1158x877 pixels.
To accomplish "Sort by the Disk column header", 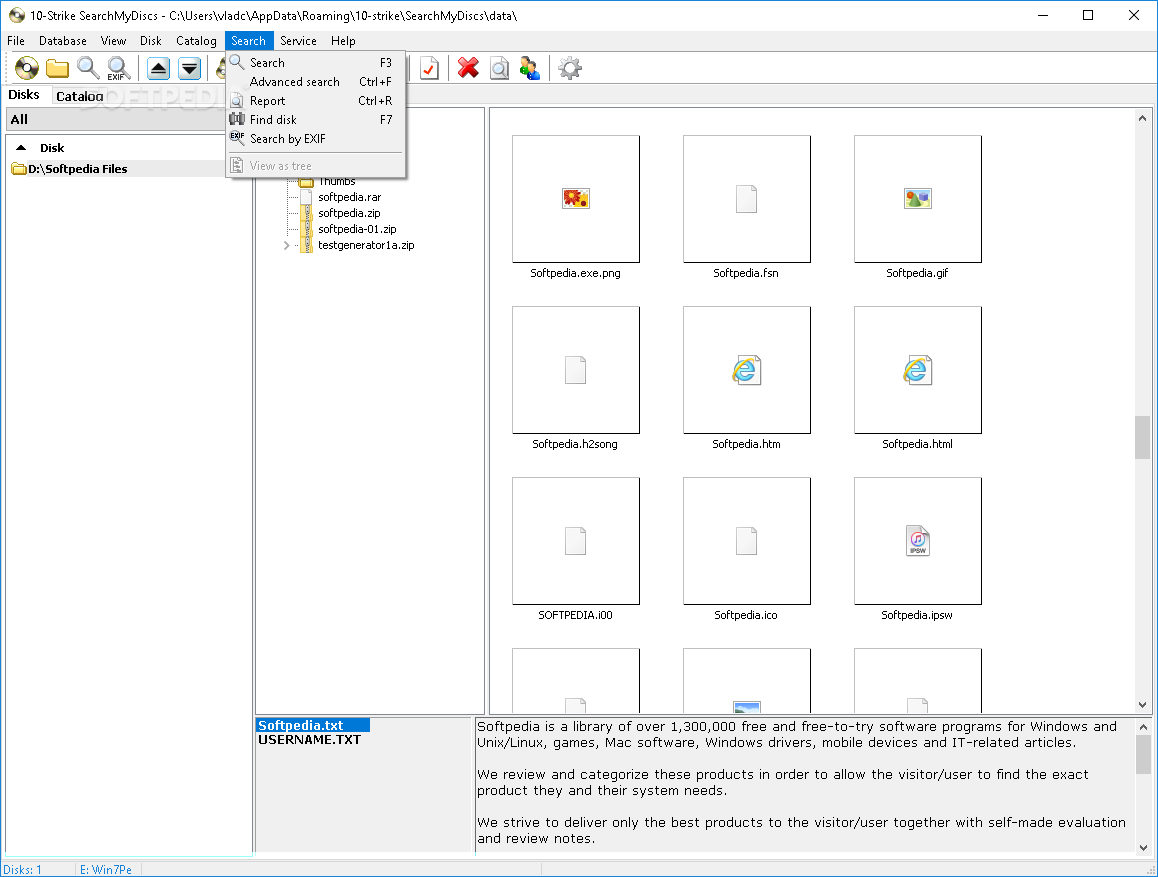I will (x=52, y=148).
